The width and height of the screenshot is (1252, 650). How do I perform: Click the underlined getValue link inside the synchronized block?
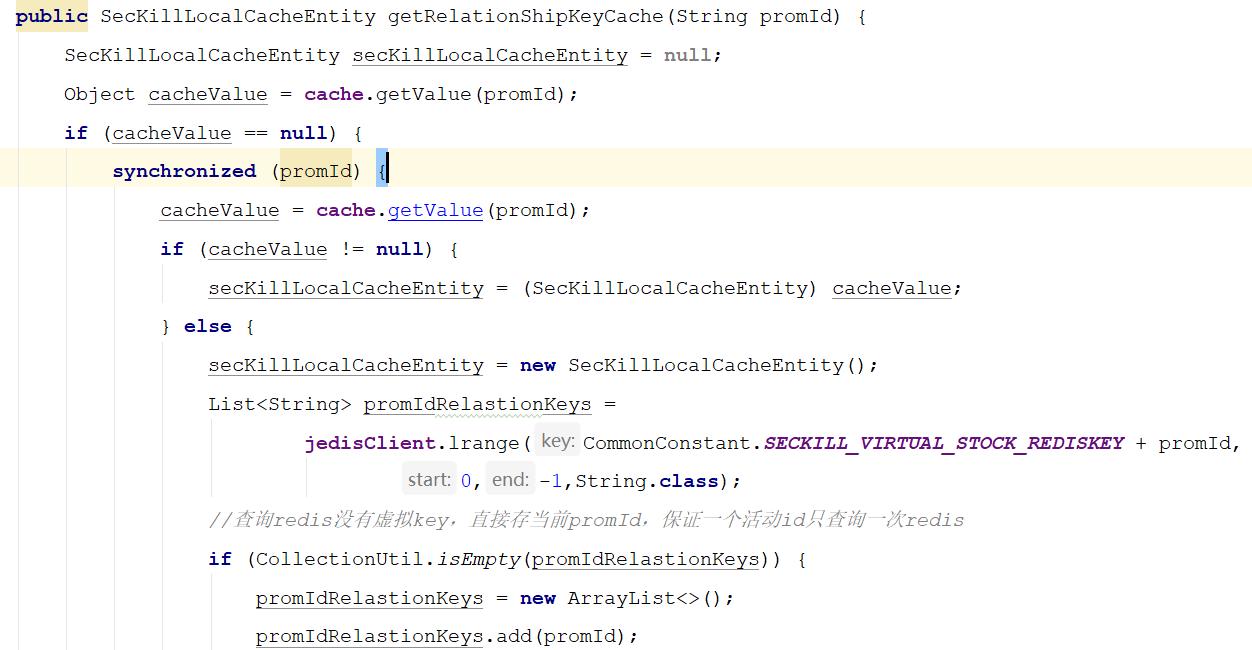point(435,210)
